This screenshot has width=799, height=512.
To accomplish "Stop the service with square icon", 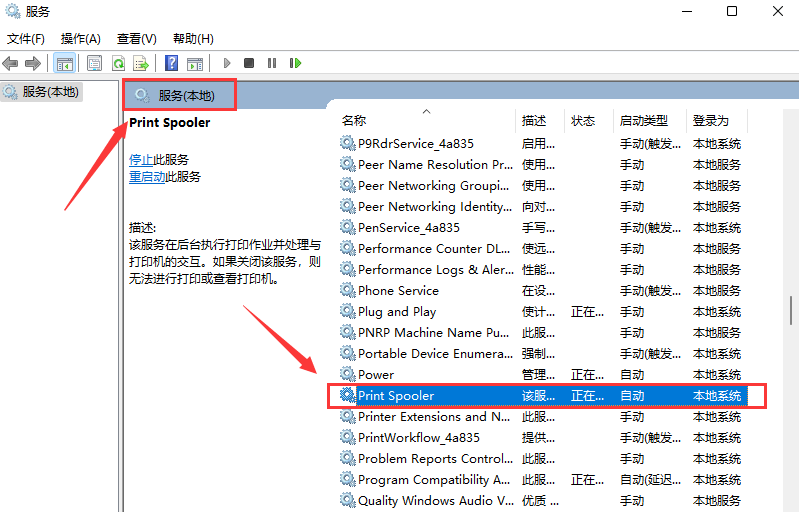I will [x=249, y=63].
